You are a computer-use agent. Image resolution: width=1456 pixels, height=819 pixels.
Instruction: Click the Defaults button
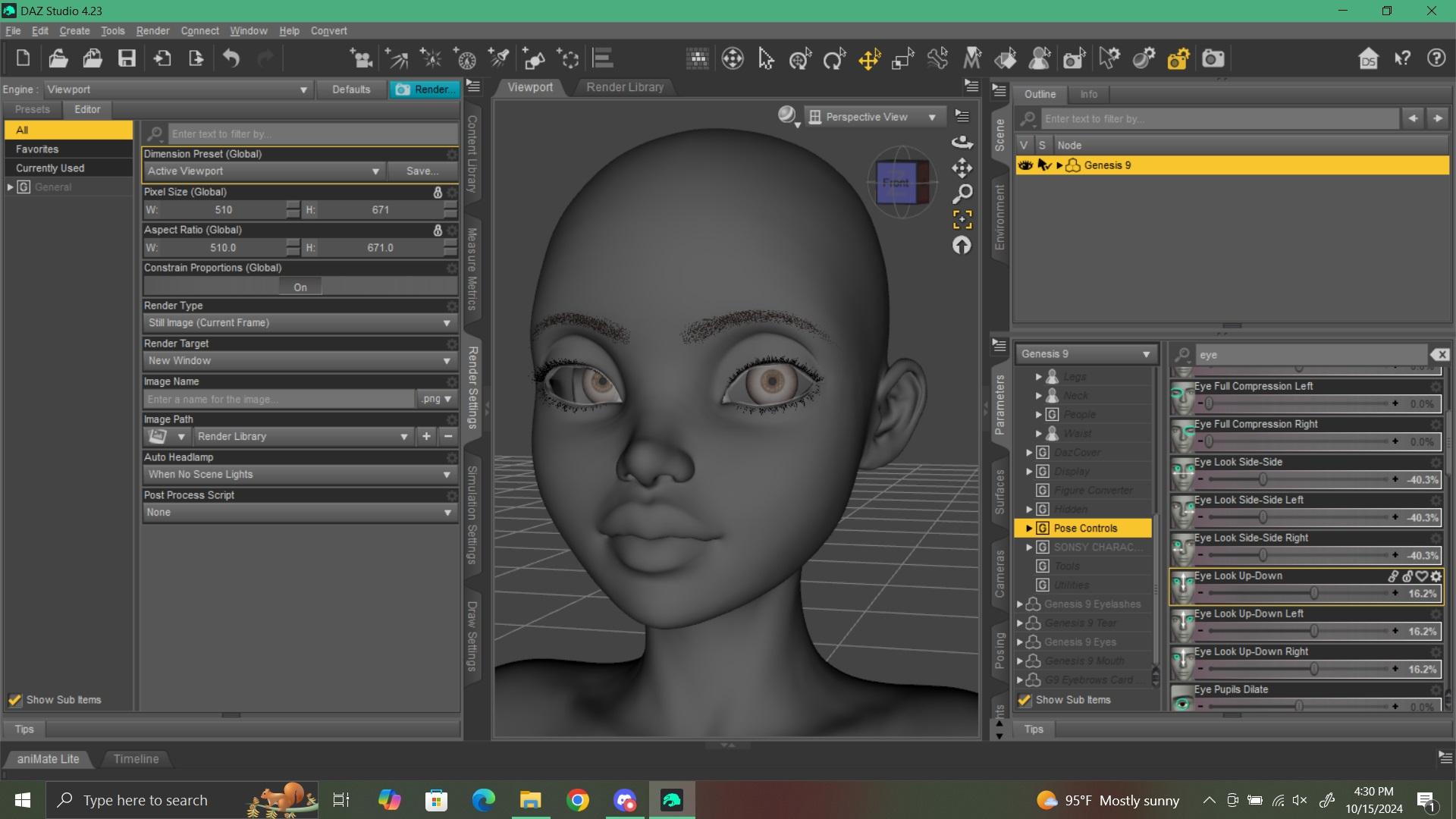[x=351, y=89]
